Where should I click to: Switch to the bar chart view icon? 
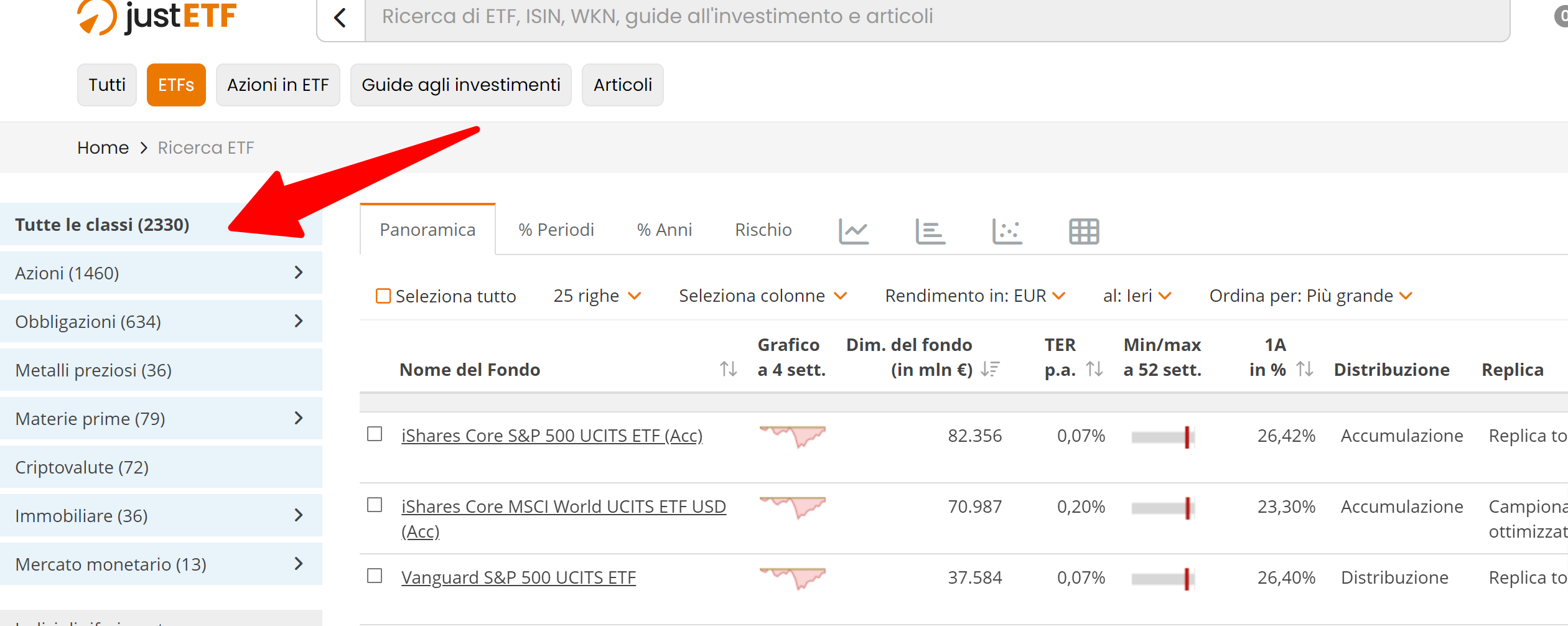tap(930, 231)
